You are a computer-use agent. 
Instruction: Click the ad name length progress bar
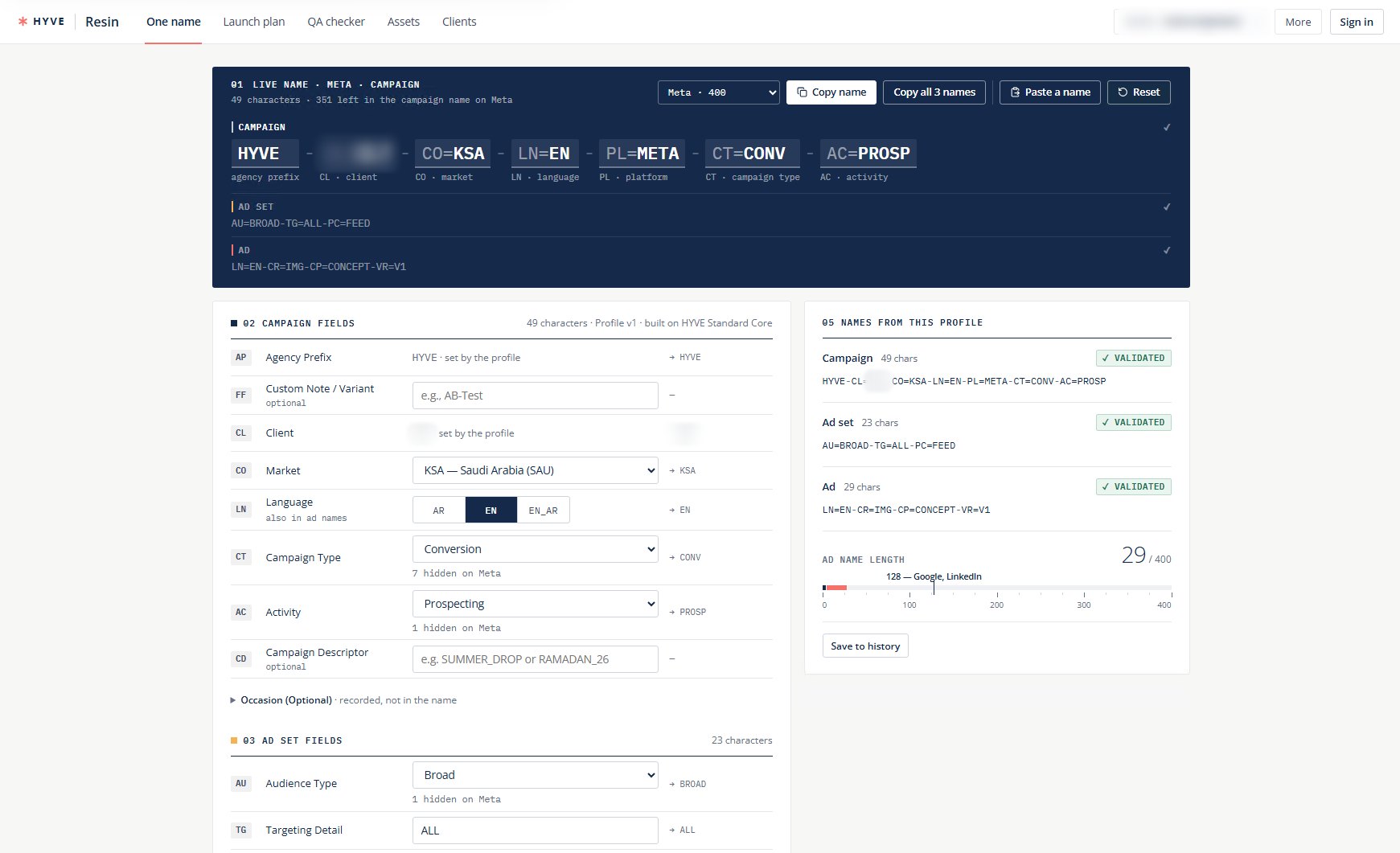pyautogui.click(x=997, y=588)
